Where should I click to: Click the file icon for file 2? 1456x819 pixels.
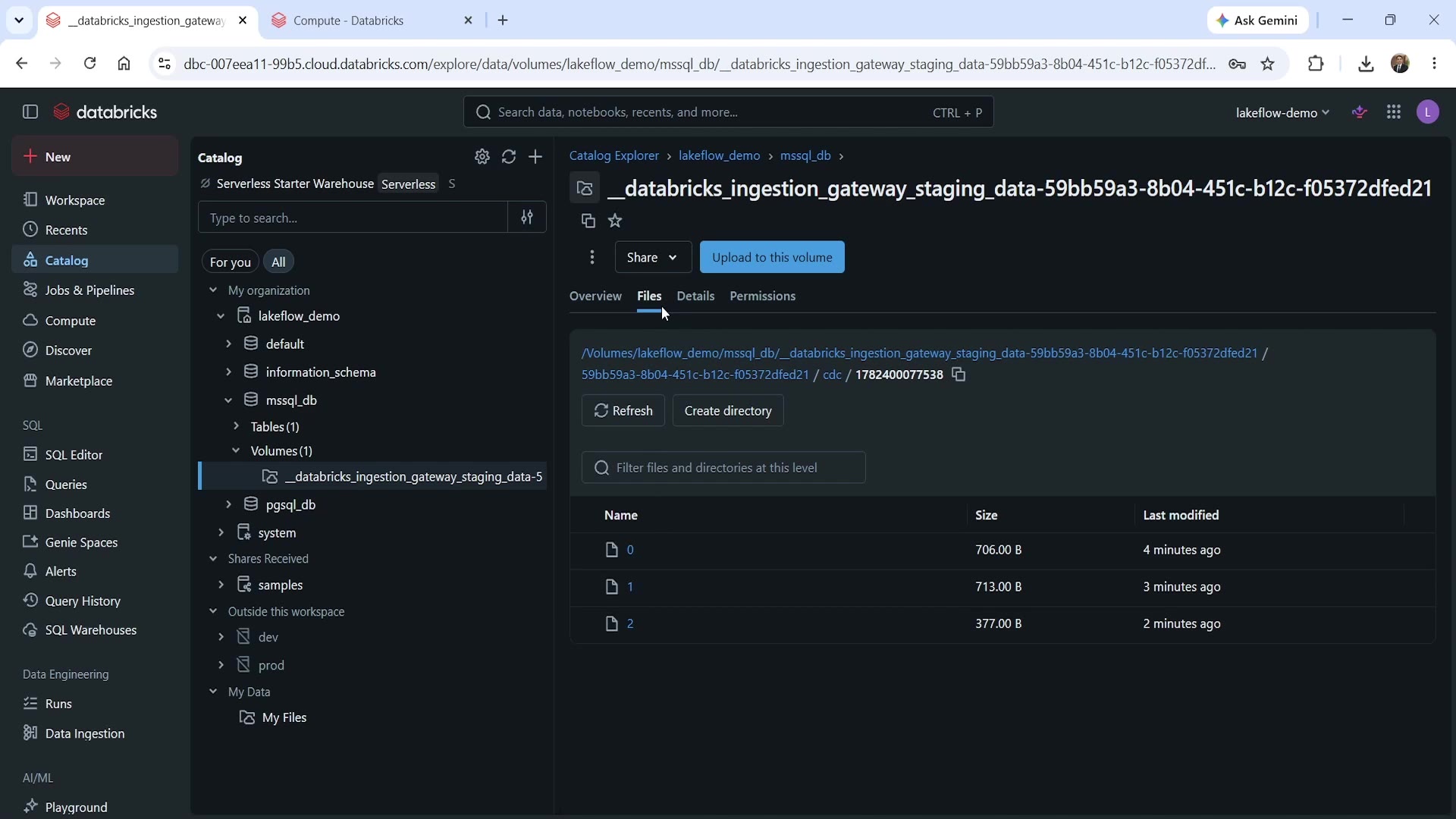612,623
